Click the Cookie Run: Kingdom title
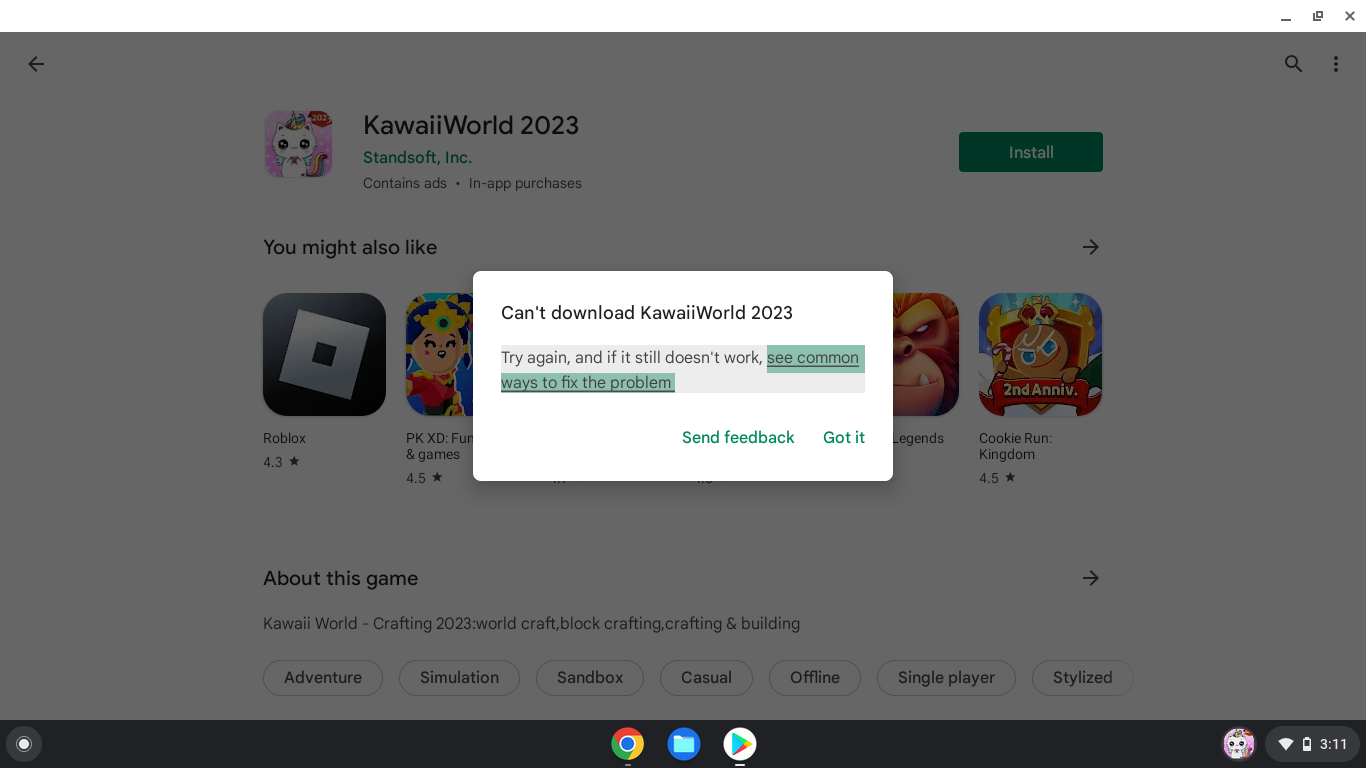Image resolution: width=1366 pixels, height=768 pixels. click(x=1015, y=446)
